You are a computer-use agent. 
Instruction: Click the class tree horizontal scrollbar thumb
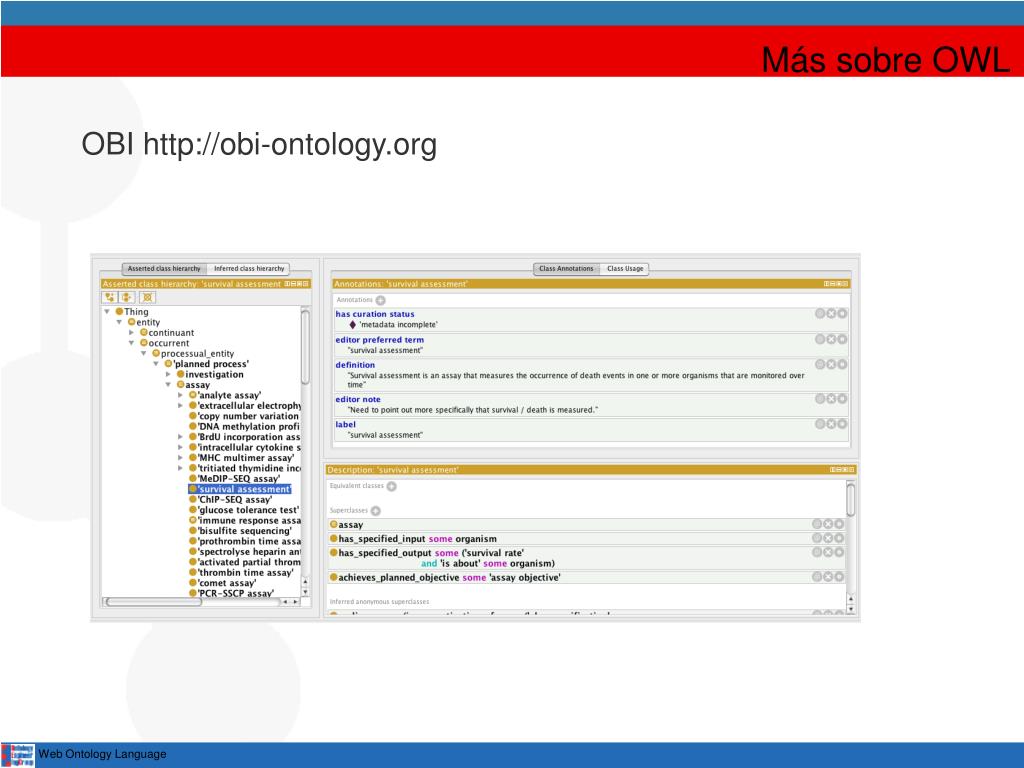click(x=154, y=602)
